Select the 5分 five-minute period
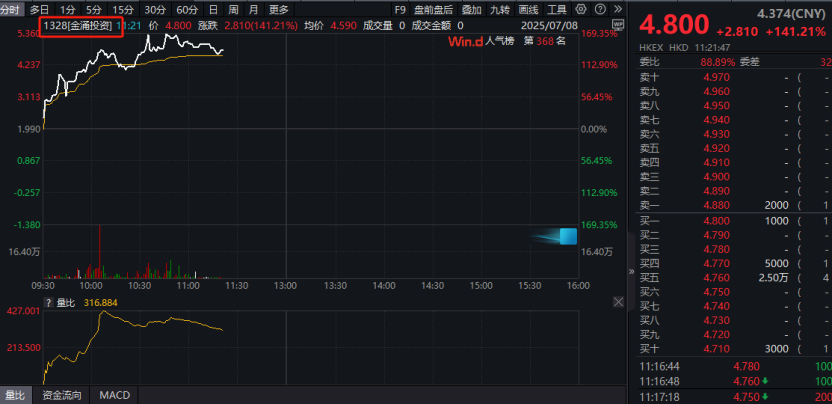This screenshot has height=404, width=832. 93,9
